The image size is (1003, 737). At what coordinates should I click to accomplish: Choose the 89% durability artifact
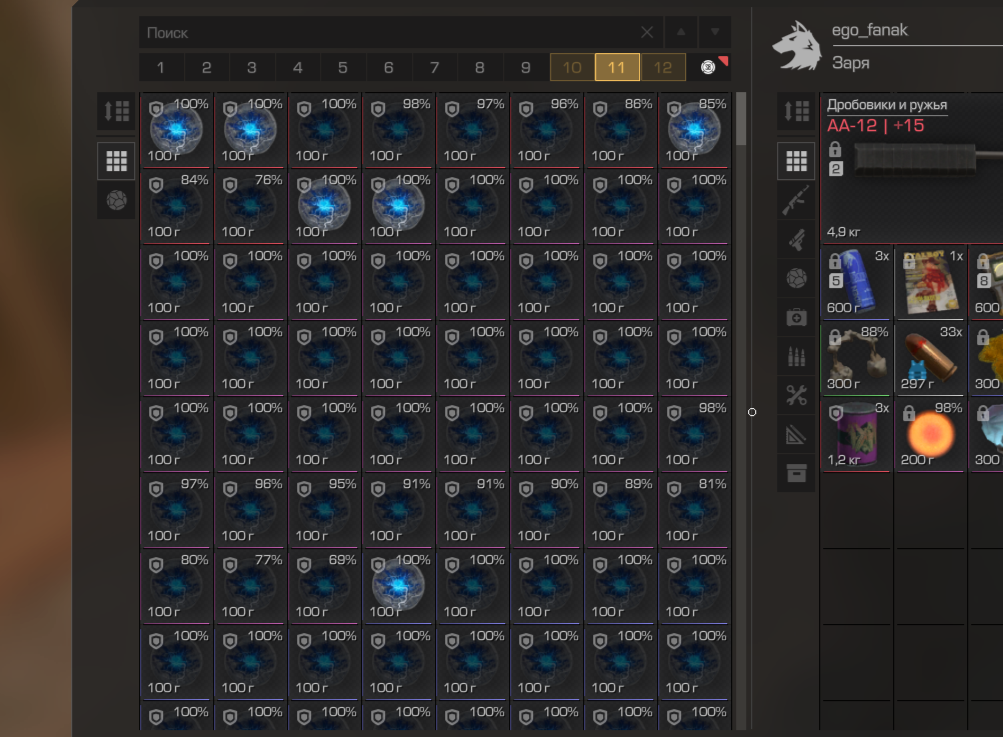click(620, 511)
